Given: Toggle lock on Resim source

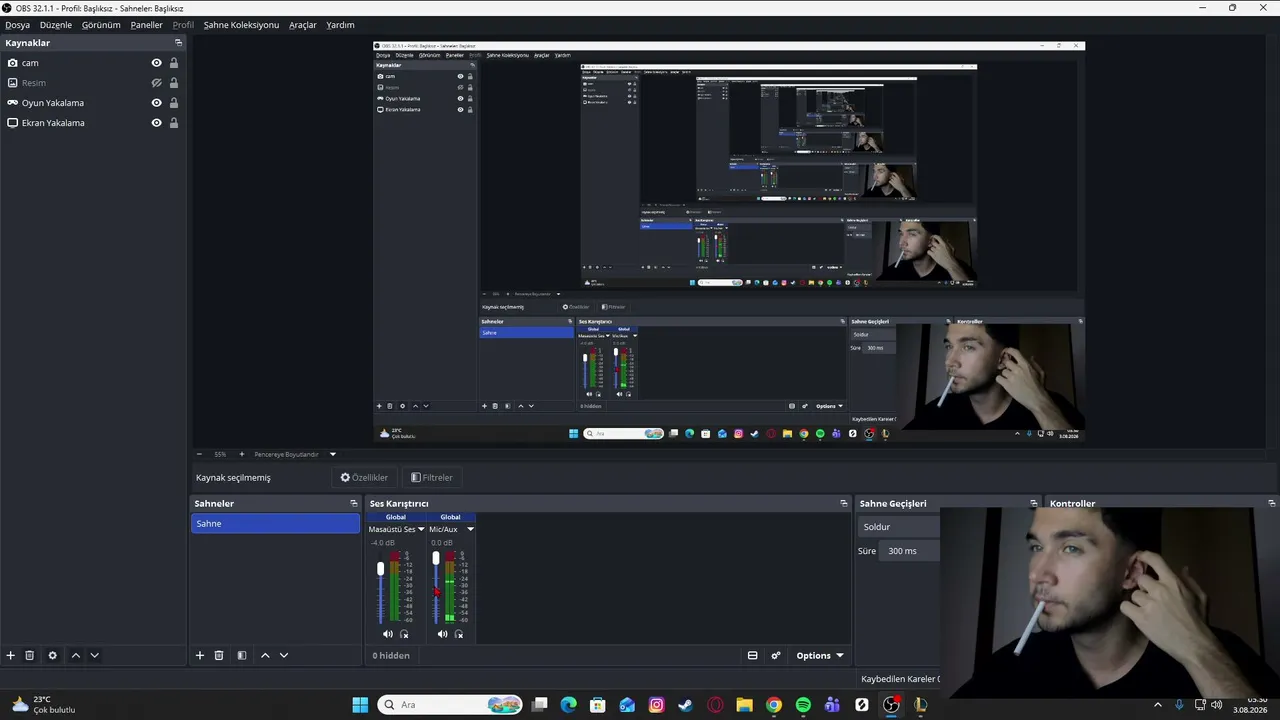Looking at the screenshot, I should [x=174, y=83].
